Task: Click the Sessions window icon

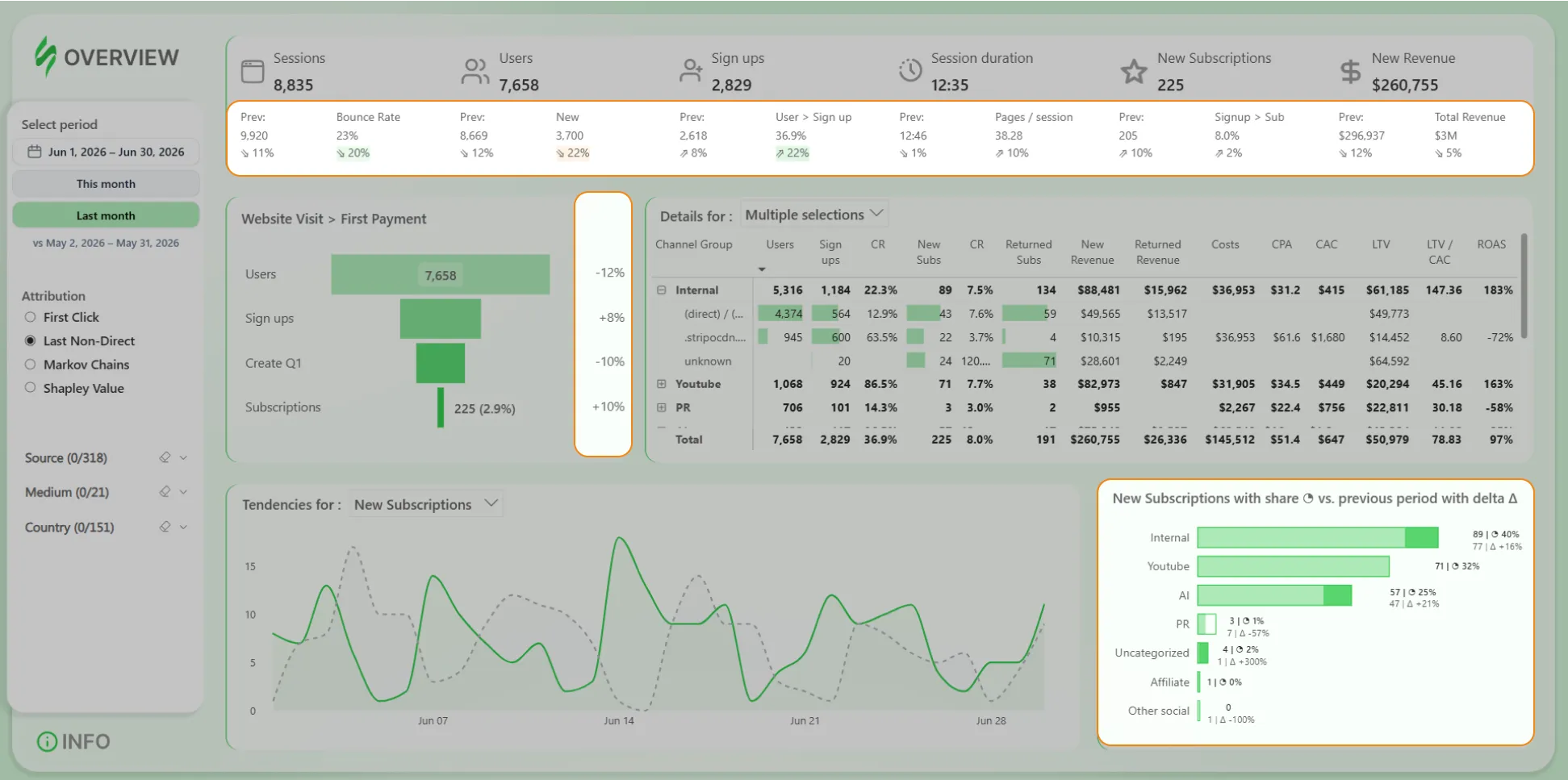Action: [253, 72]
